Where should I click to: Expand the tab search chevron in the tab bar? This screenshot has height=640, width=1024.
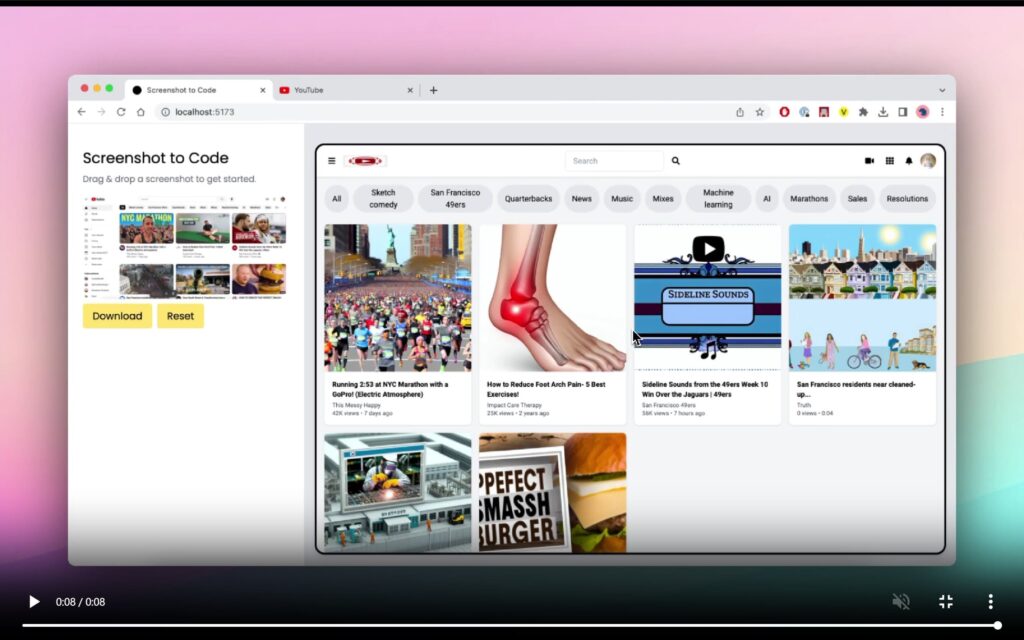[941, 90]
